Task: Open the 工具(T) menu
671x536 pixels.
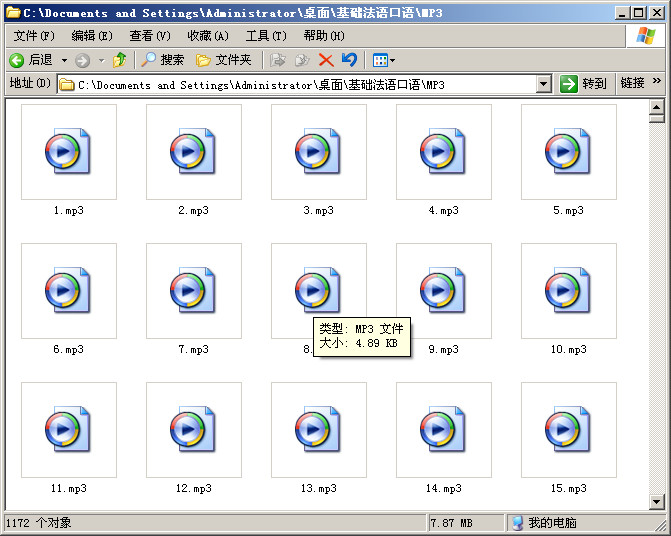Action: click(x=266, y=36)
